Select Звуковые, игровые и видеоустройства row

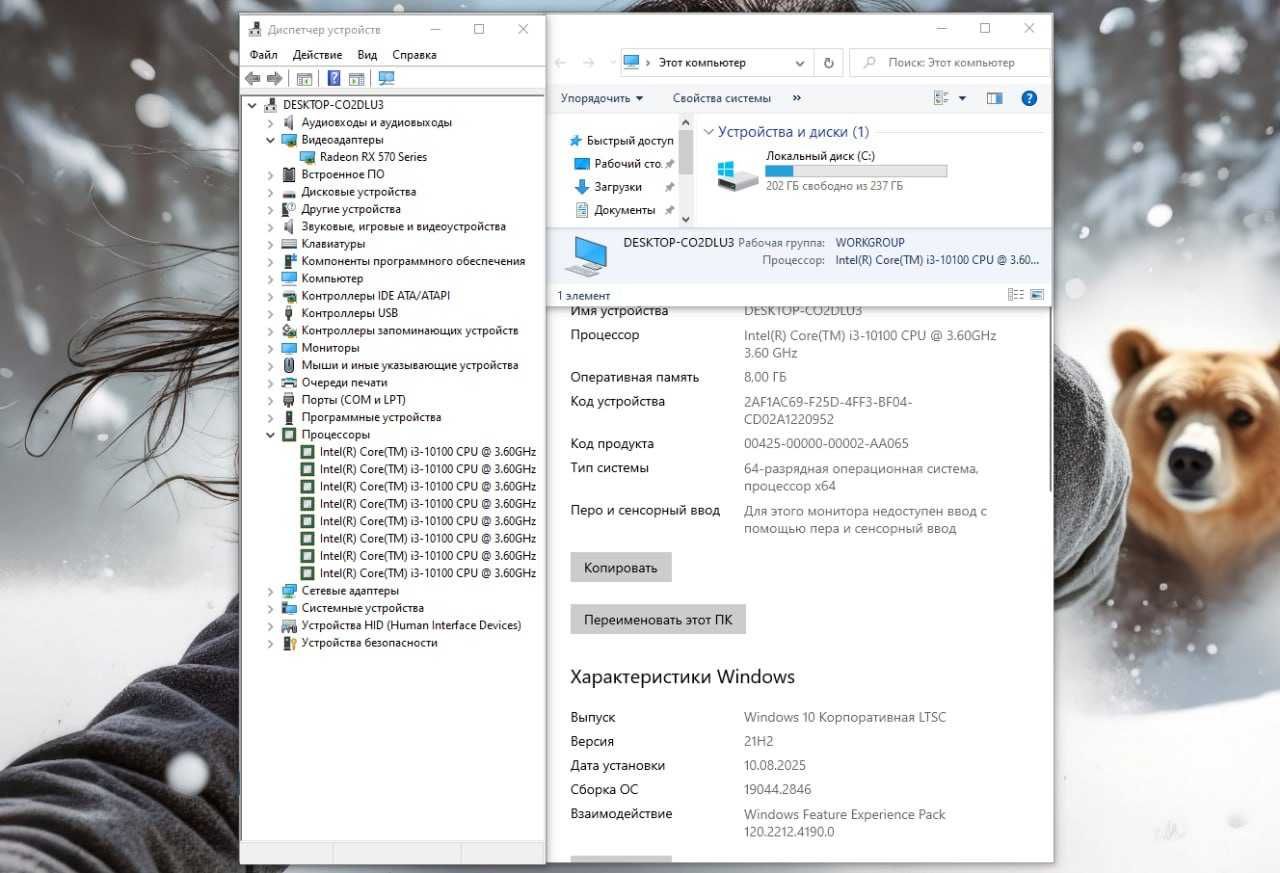point(404,226)
